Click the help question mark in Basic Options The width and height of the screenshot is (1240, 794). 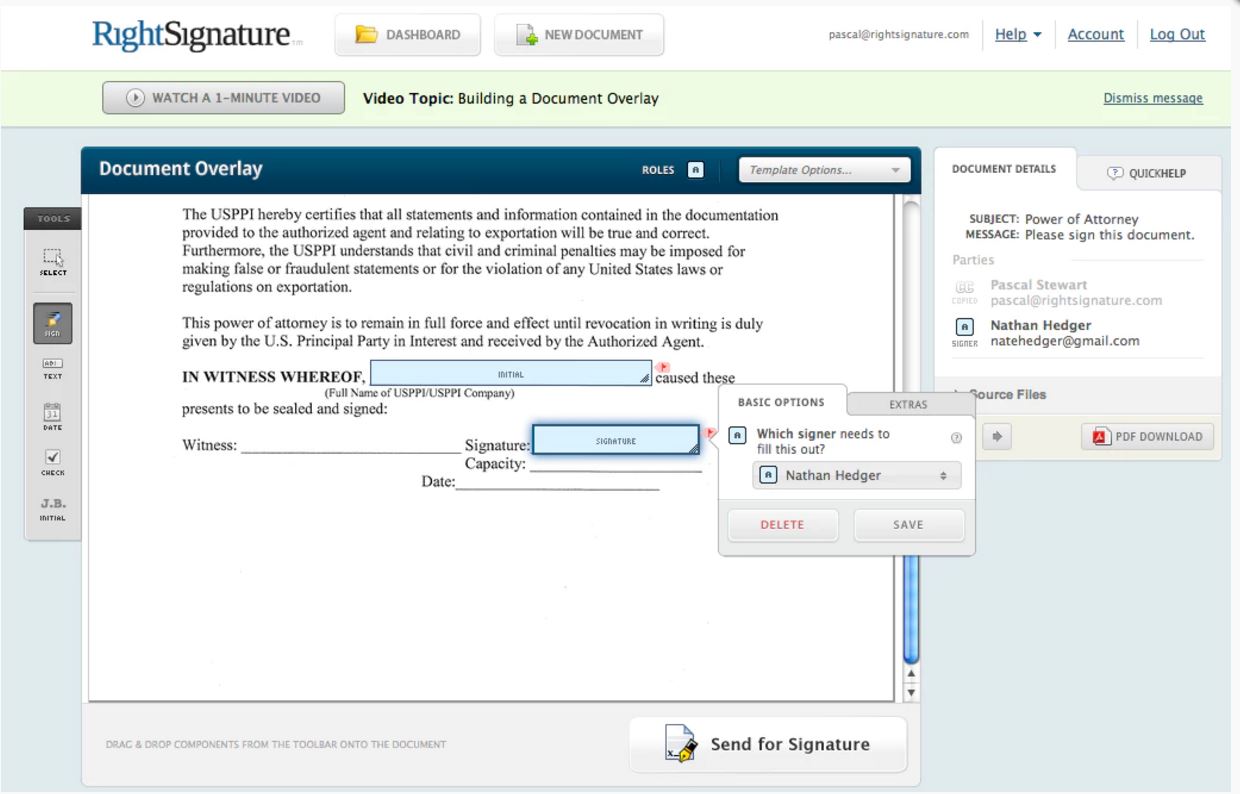click(956, 437)
